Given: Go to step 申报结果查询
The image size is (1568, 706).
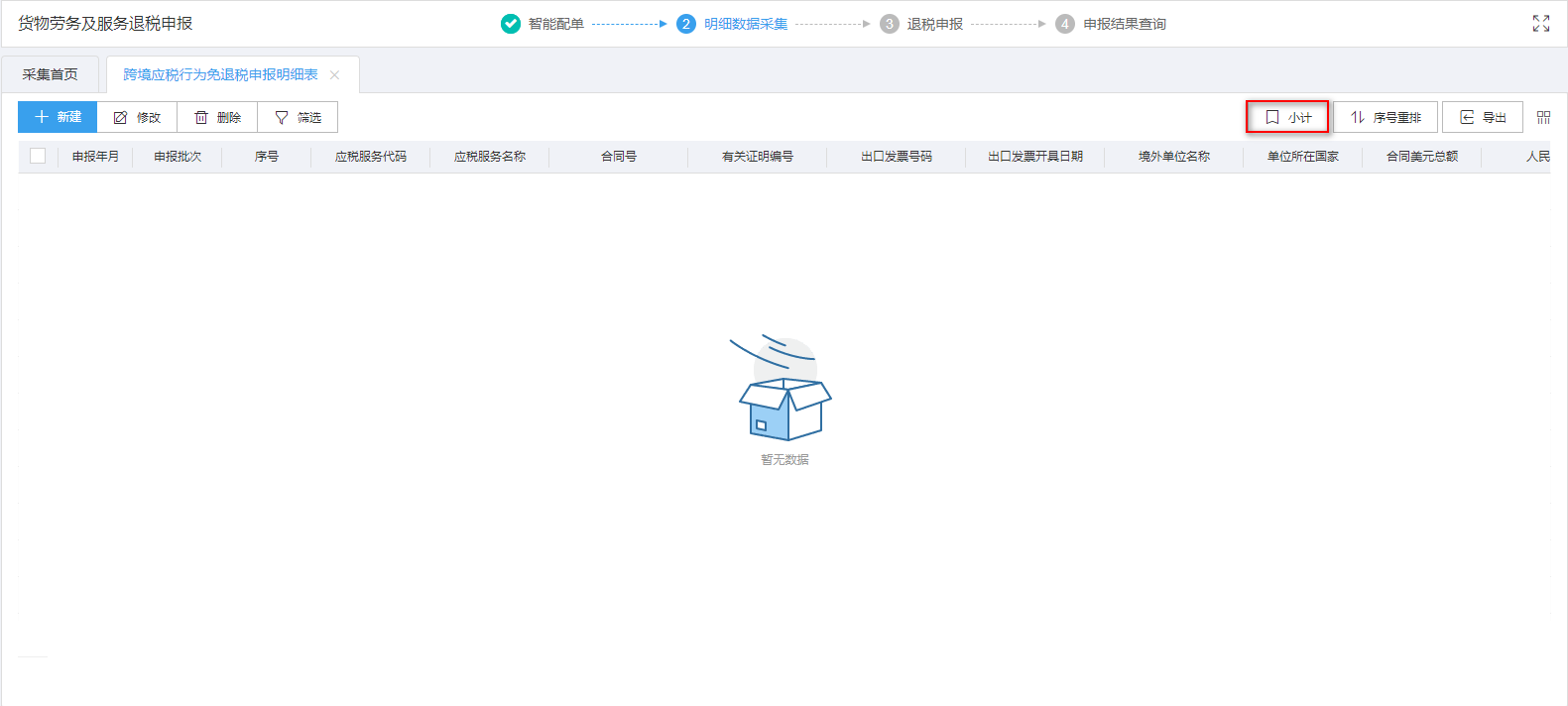Looking at the screenshot, I should coord(1125,24).
